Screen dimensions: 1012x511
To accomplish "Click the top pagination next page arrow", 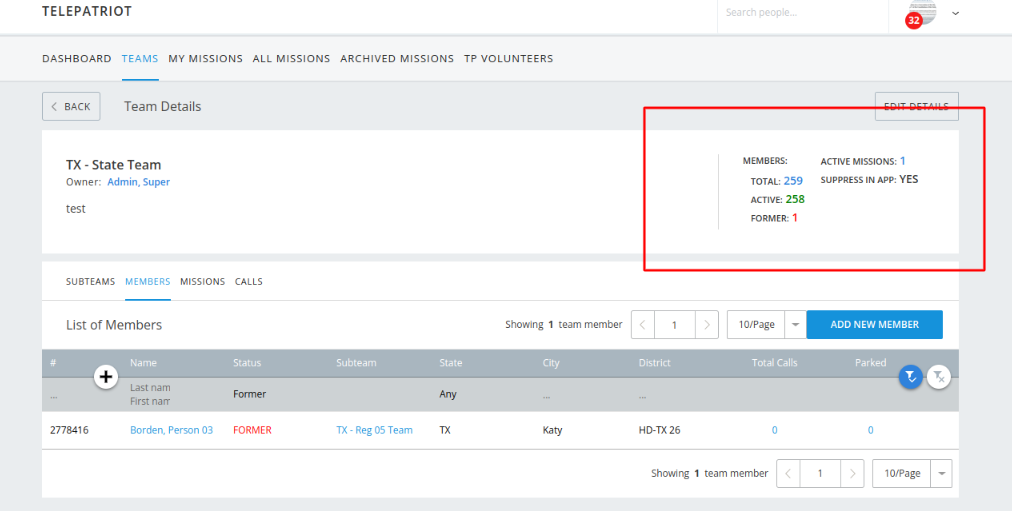I will [x=707, y=325].
